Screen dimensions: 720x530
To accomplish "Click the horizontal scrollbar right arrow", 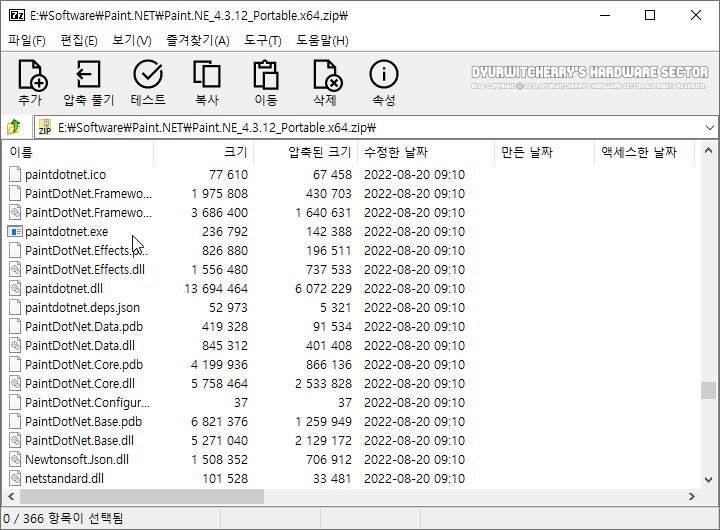I will (692, 496).
